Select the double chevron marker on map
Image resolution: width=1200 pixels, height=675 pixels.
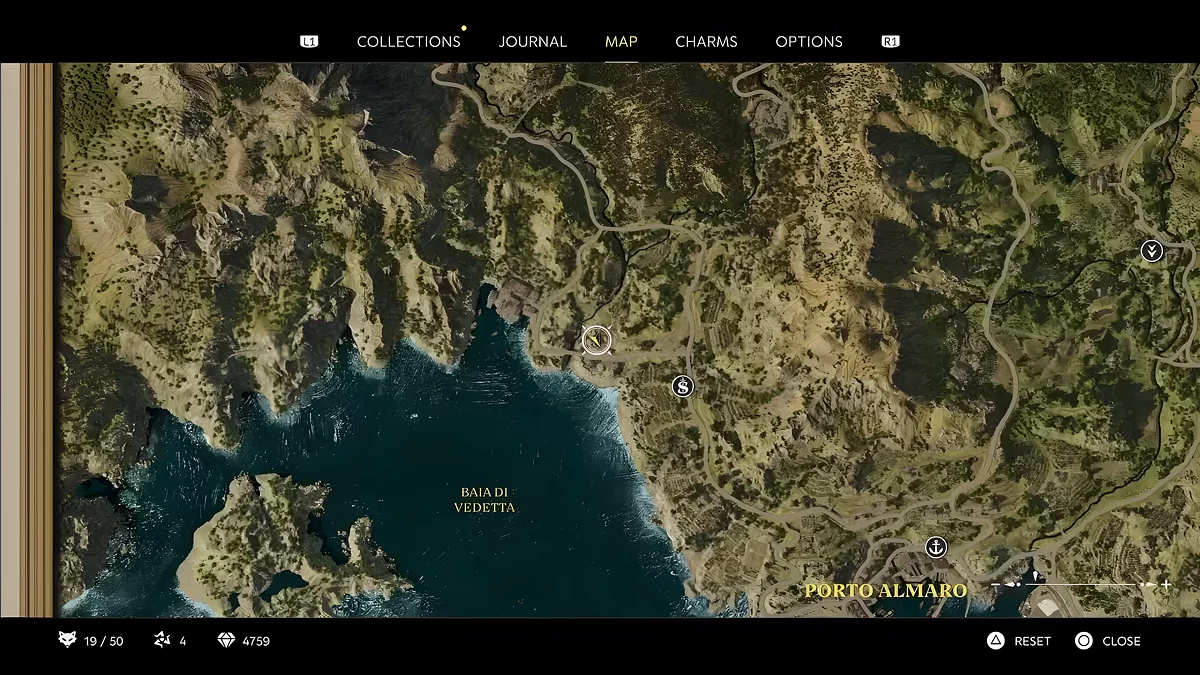point(1152,251)
